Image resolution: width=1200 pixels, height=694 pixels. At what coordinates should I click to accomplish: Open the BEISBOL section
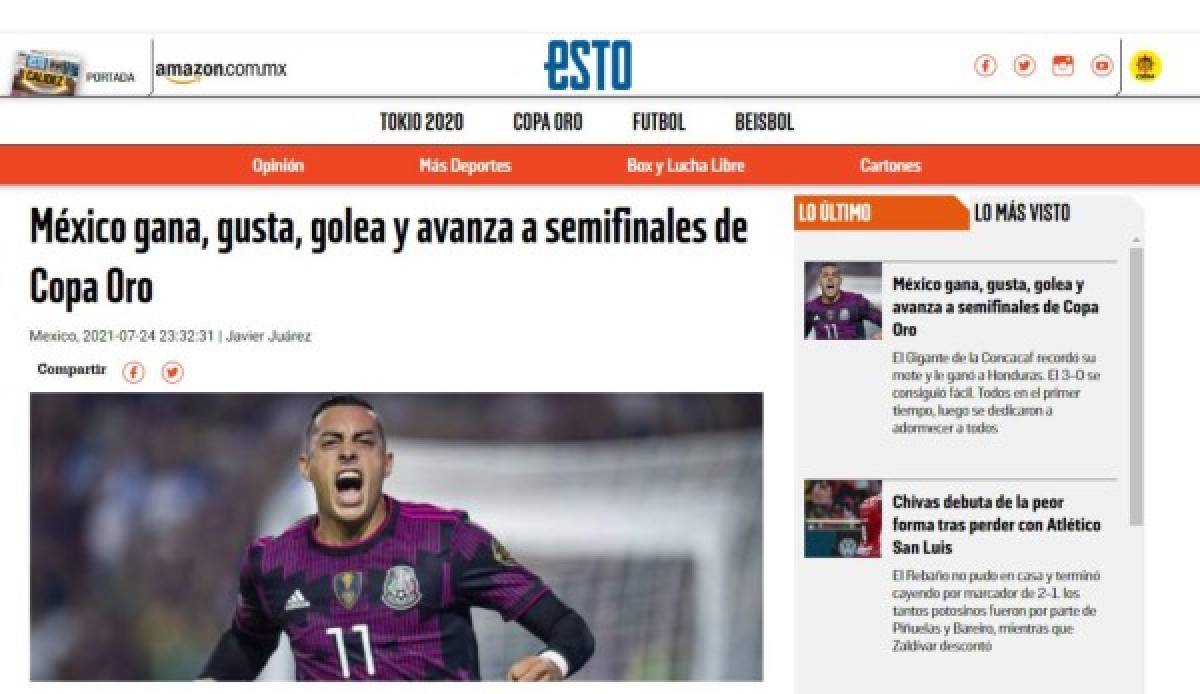764,122
